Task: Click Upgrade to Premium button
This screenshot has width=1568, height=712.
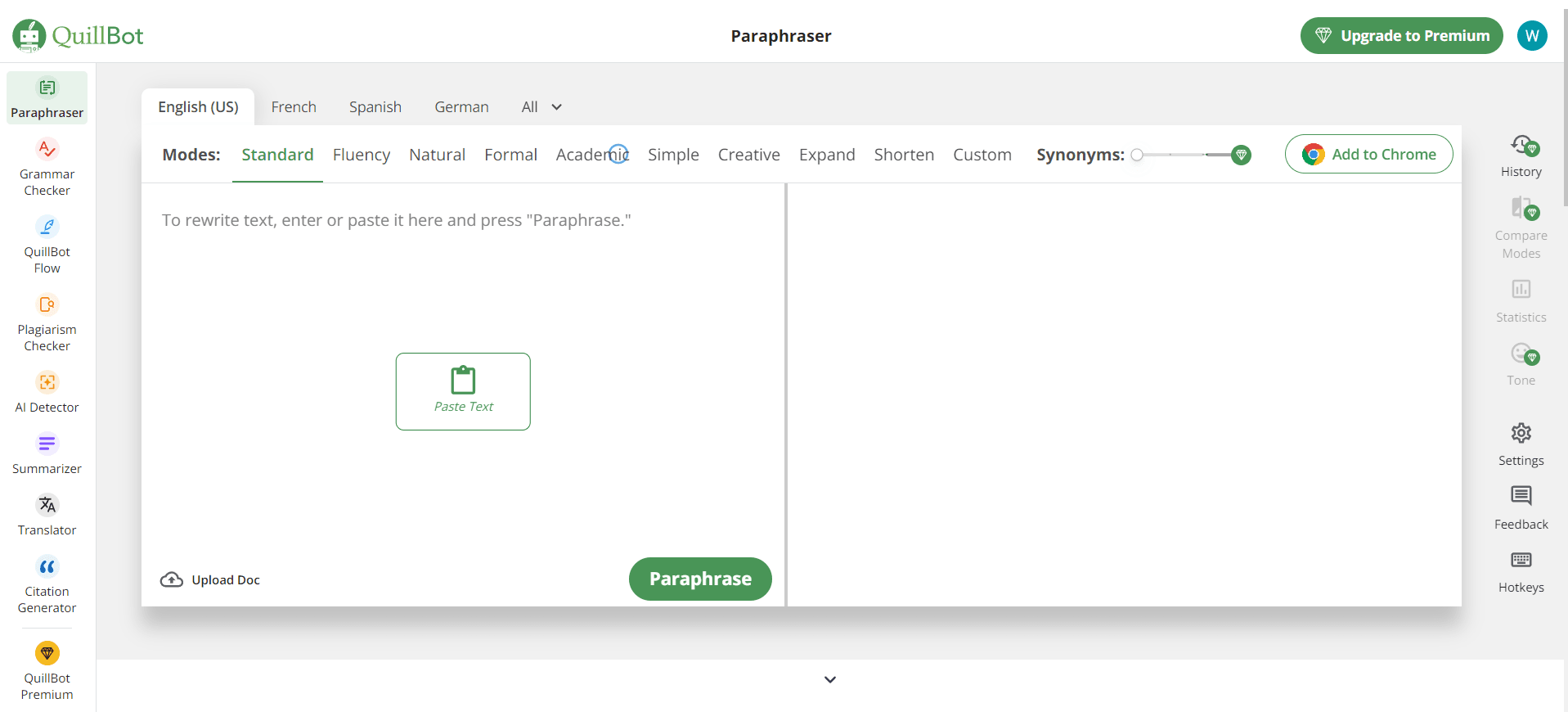Action: (x=1400, y=36)
